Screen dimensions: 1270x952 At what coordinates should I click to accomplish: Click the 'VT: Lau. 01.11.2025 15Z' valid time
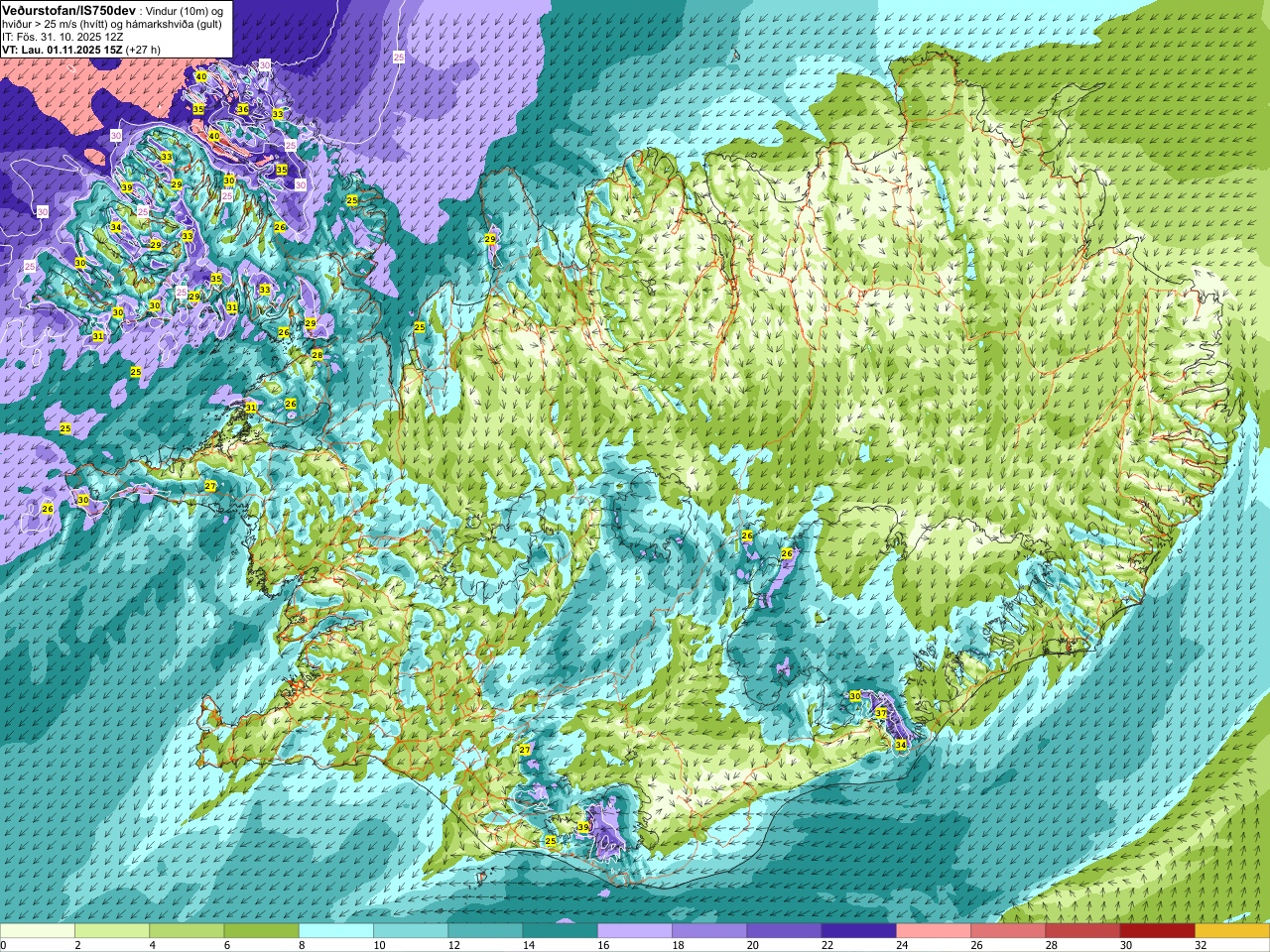pyautogui.click(x=62, y=49)
